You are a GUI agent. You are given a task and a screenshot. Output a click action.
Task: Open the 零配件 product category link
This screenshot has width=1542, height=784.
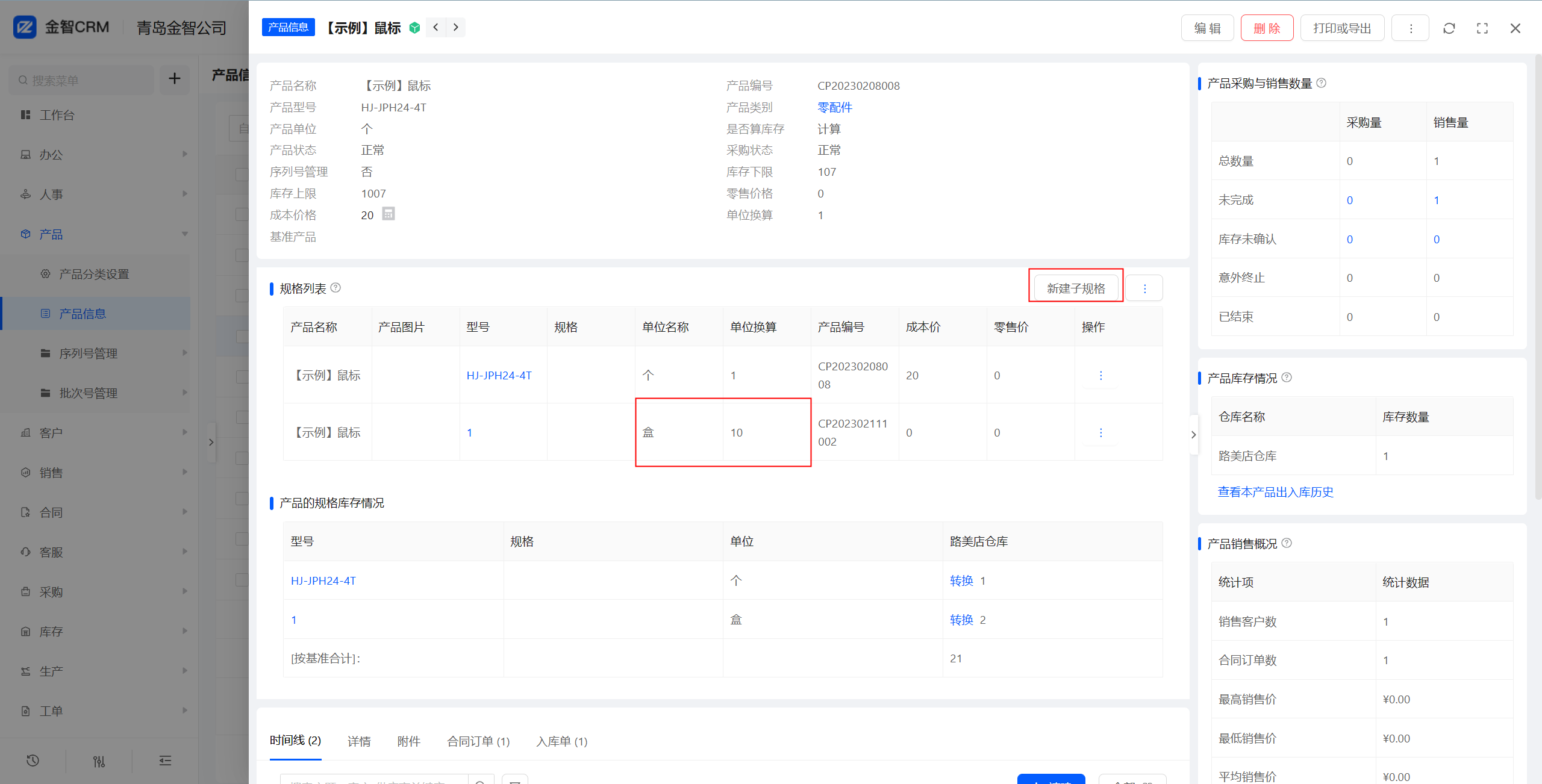835,107
